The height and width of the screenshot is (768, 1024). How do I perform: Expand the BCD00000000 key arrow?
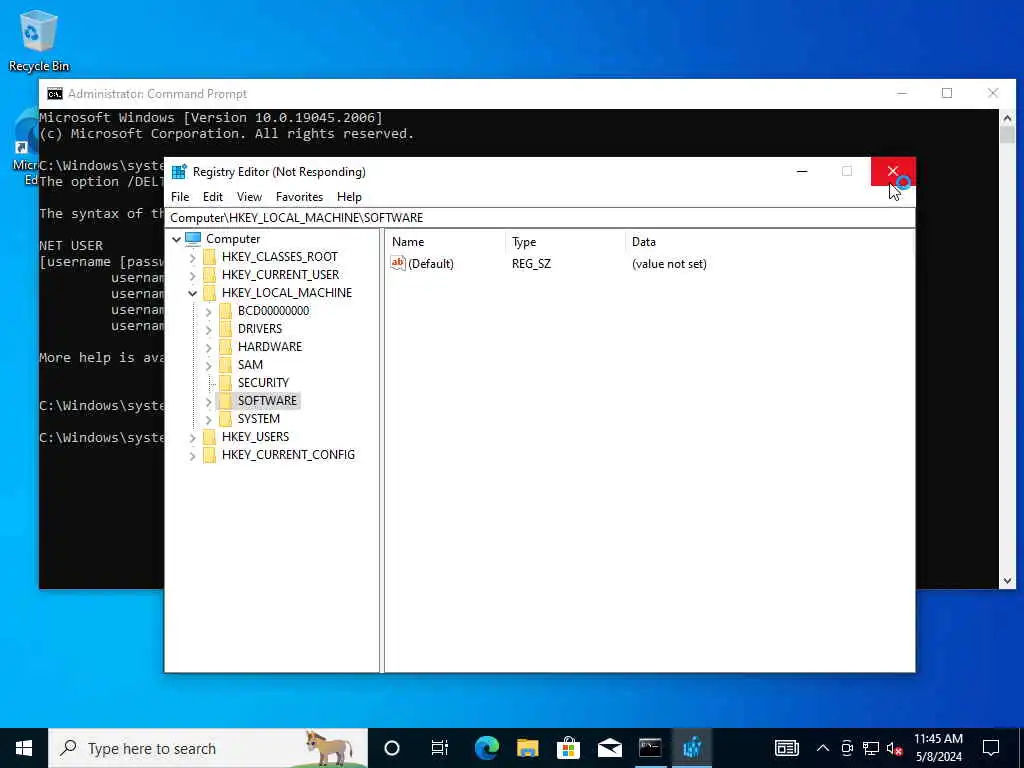click(x=208, y=312)
